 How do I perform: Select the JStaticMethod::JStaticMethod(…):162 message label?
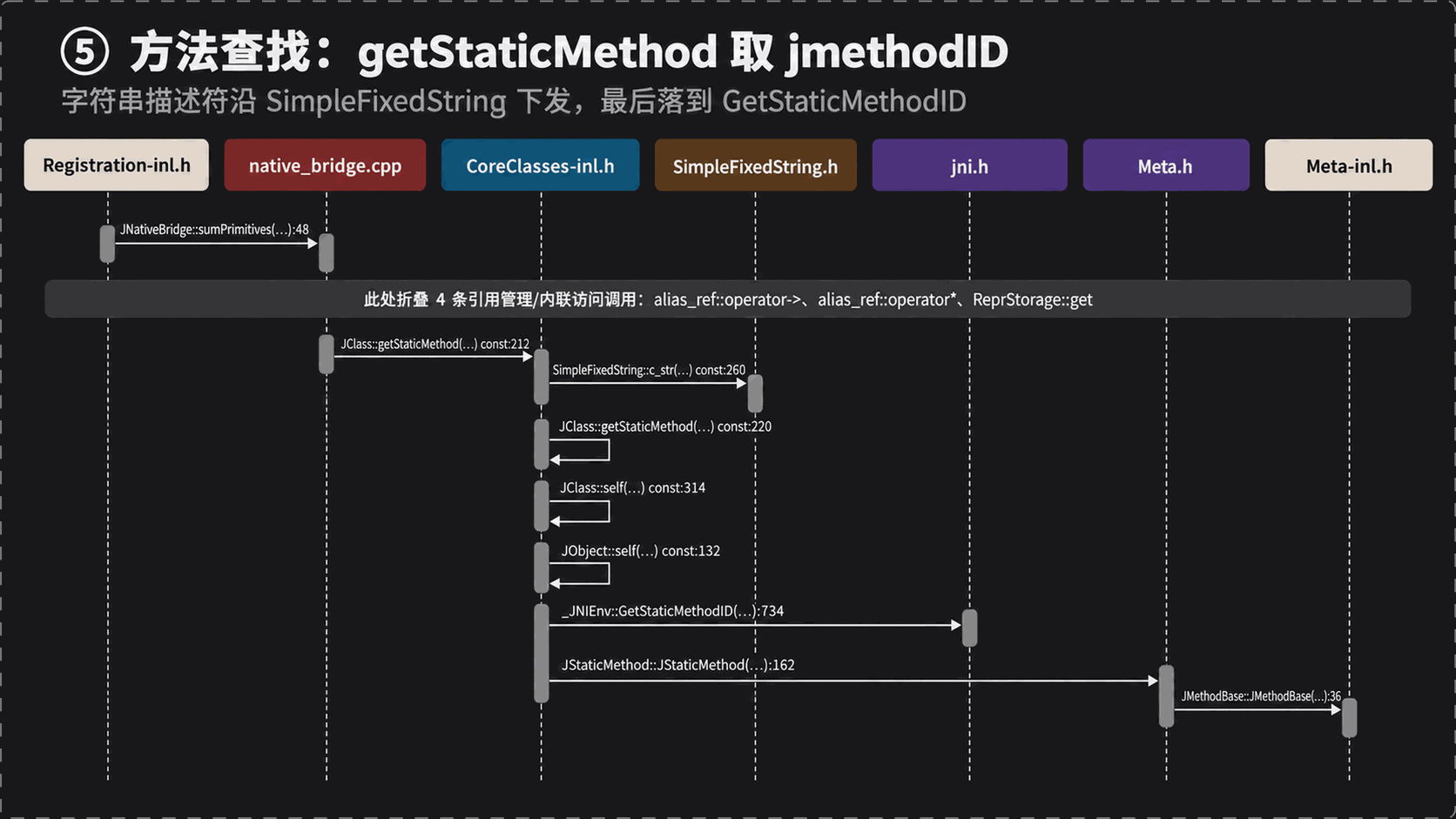tap(677, 665)
